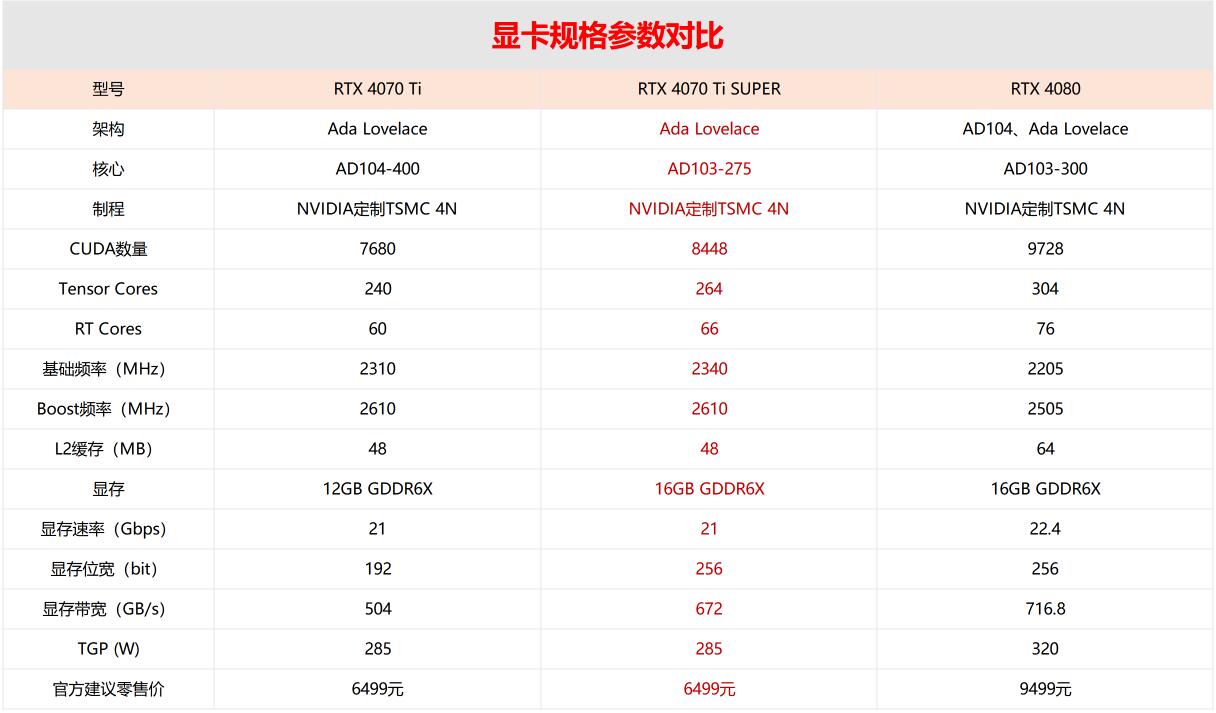Click the RT Cores row label
The height and width of the screenshot is (713, 1216).
pyautogui.click(x=106, y=329)
